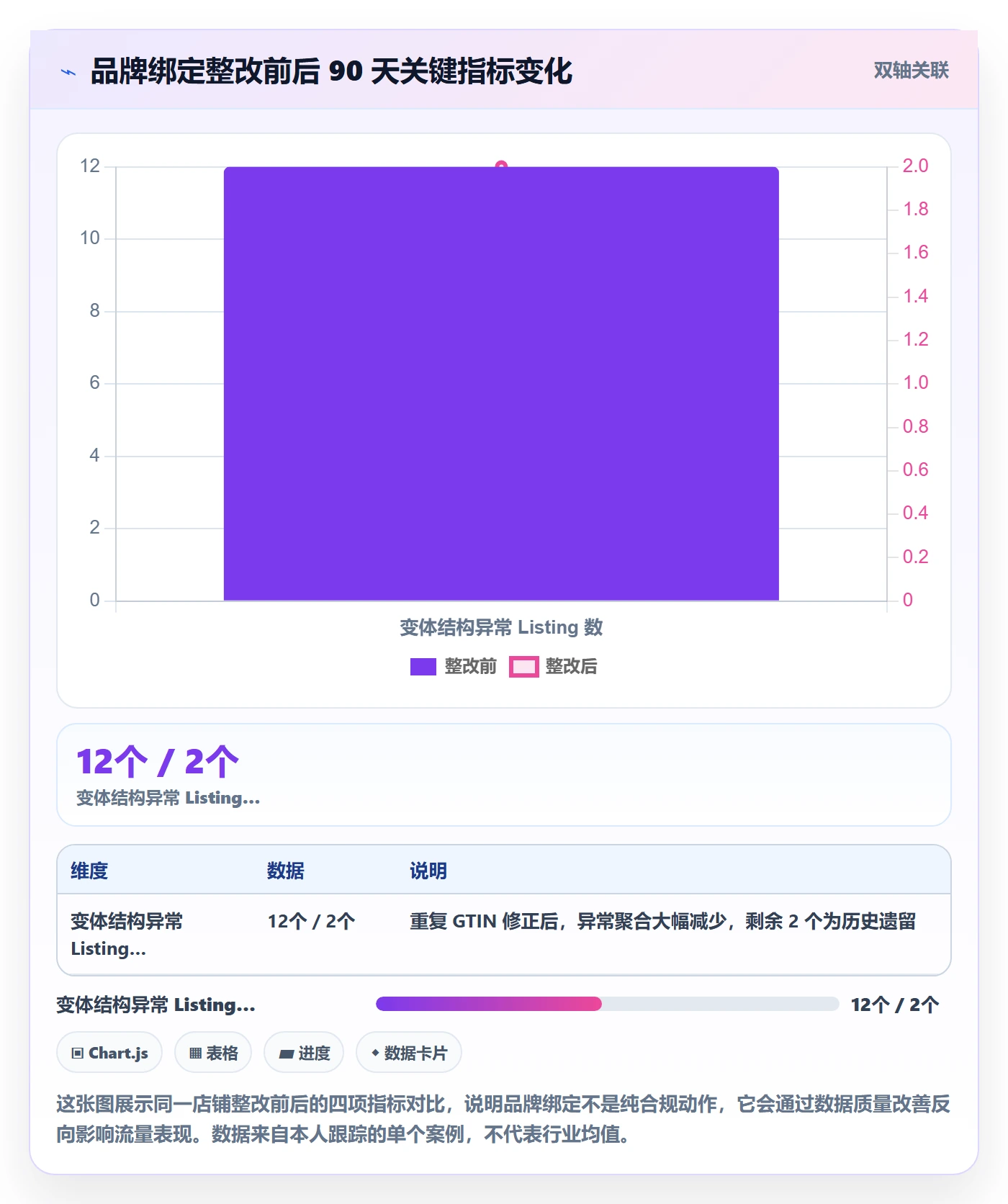This screenshot has width=1008, height=1204.
Task: Click the stat card caption "变体结构异常 Listing…"
Action: pos(168,798)
